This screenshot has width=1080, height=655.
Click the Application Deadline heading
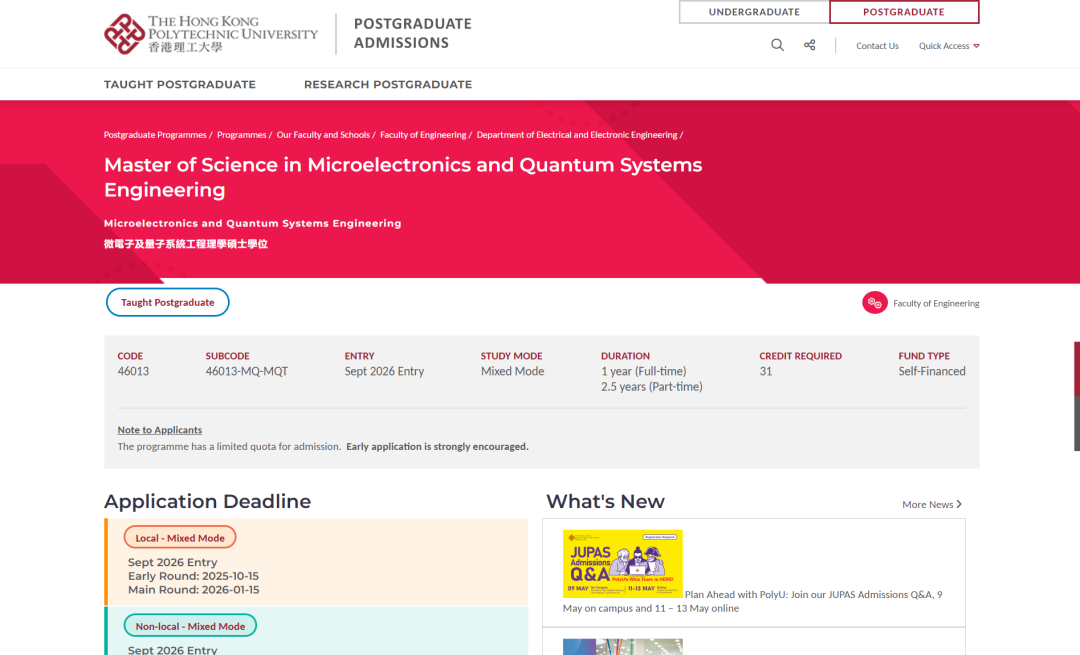pos(207,501)
